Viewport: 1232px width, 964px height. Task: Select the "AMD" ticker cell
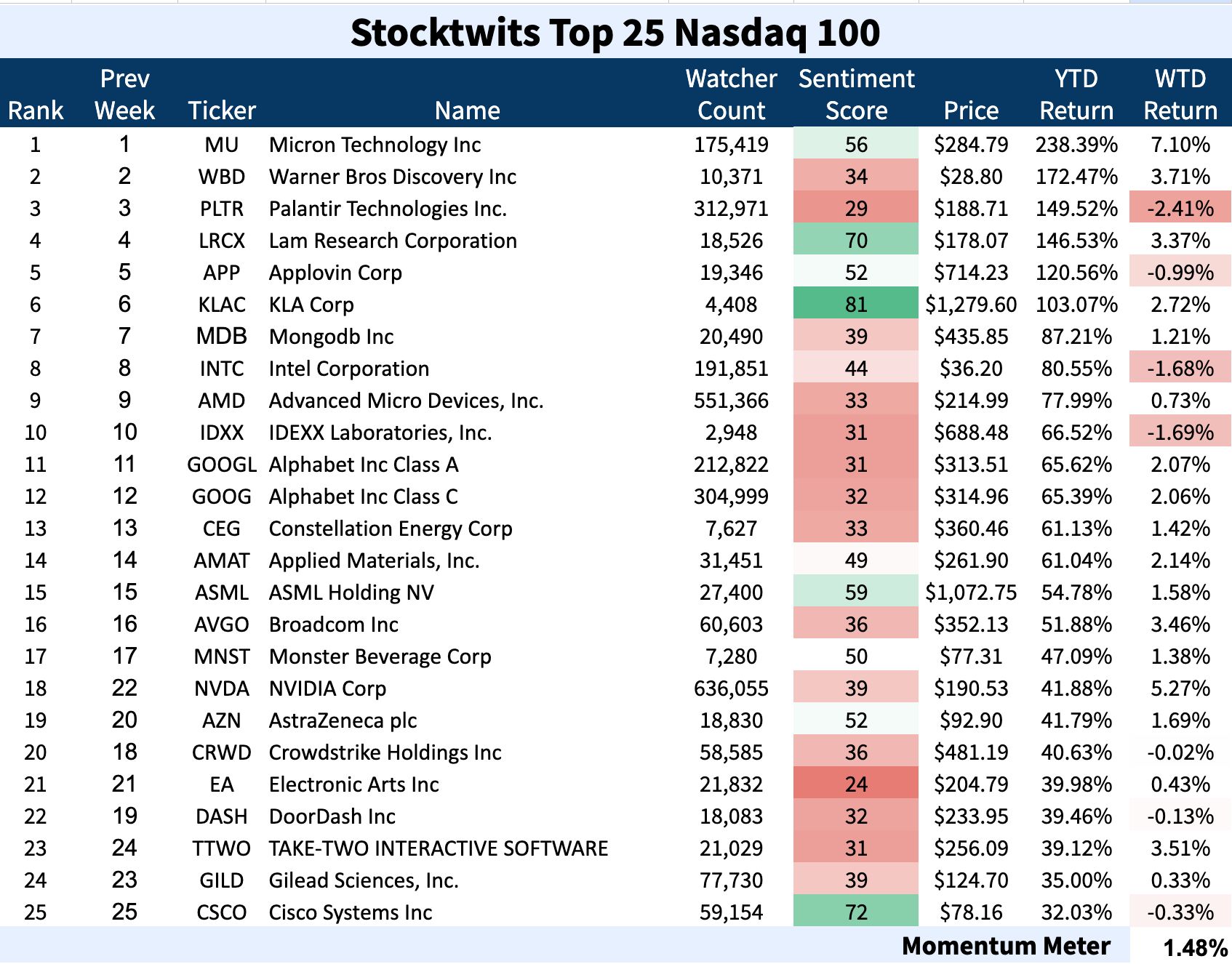(x=222, y=401)
